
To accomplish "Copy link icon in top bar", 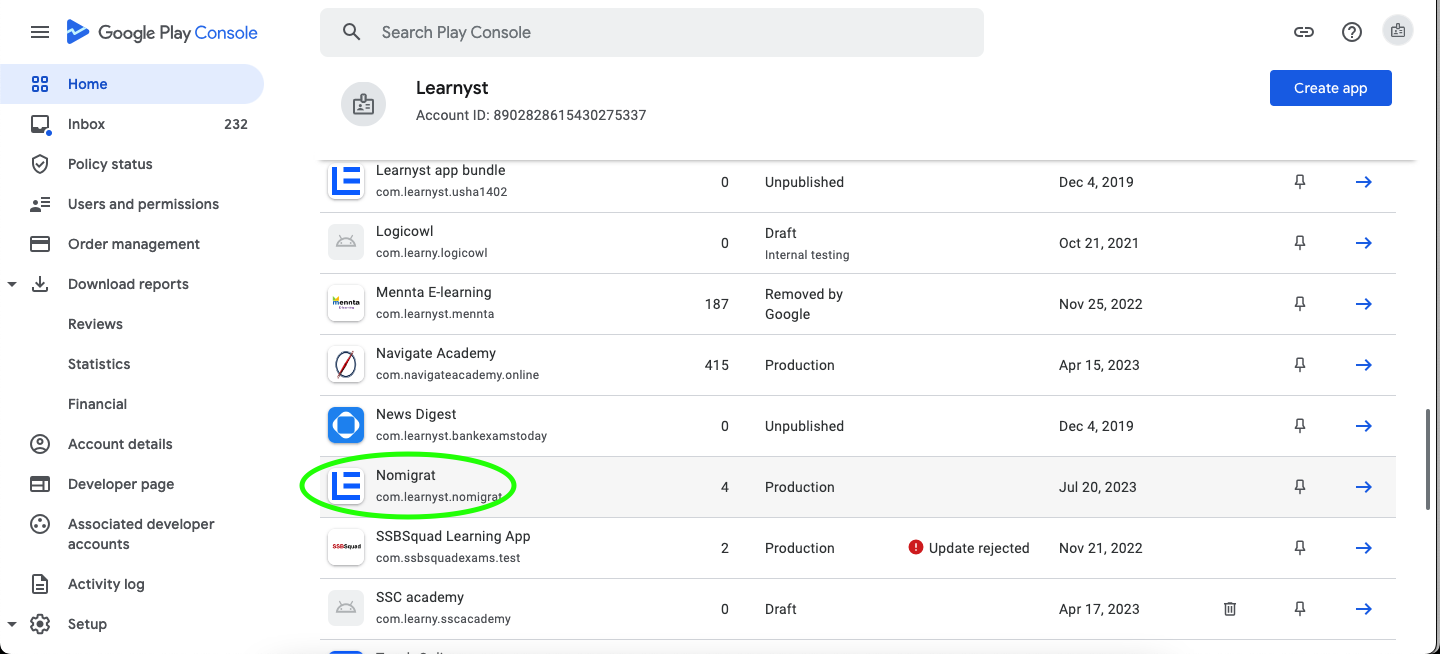I will (1304, 32).
